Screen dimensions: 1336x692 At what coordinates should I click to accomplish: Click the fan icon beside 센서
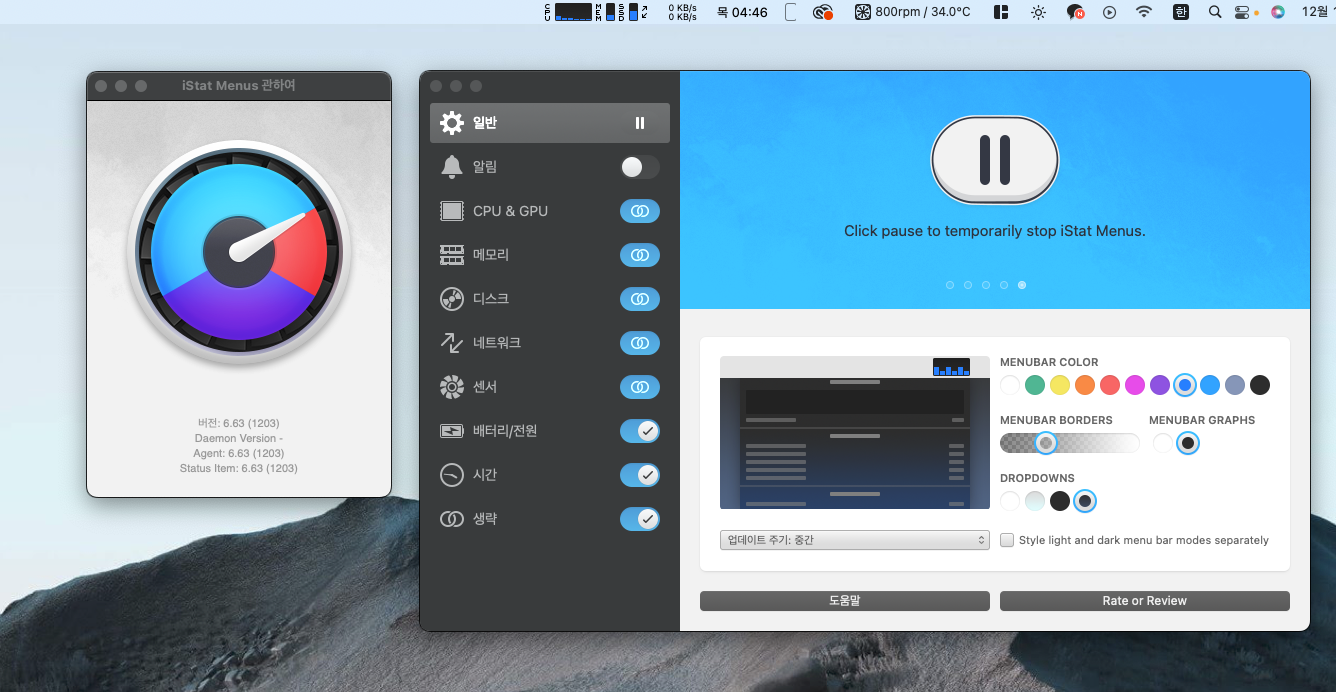[452, 387]
